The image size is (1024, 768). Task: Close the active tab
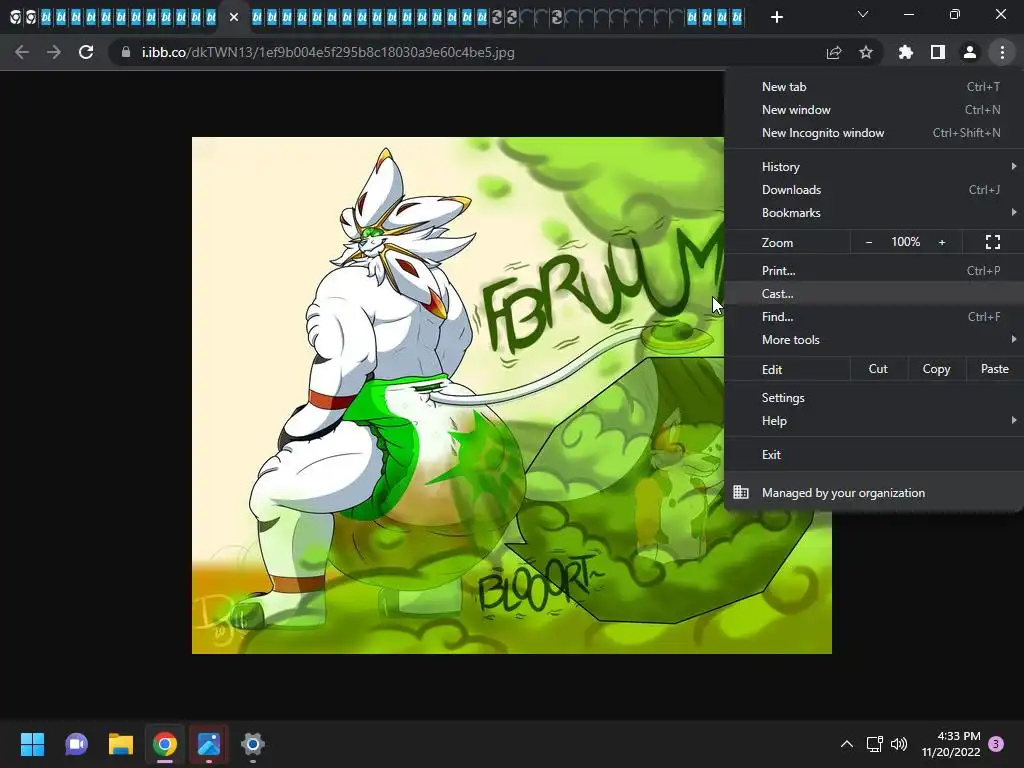click(234, 17)
